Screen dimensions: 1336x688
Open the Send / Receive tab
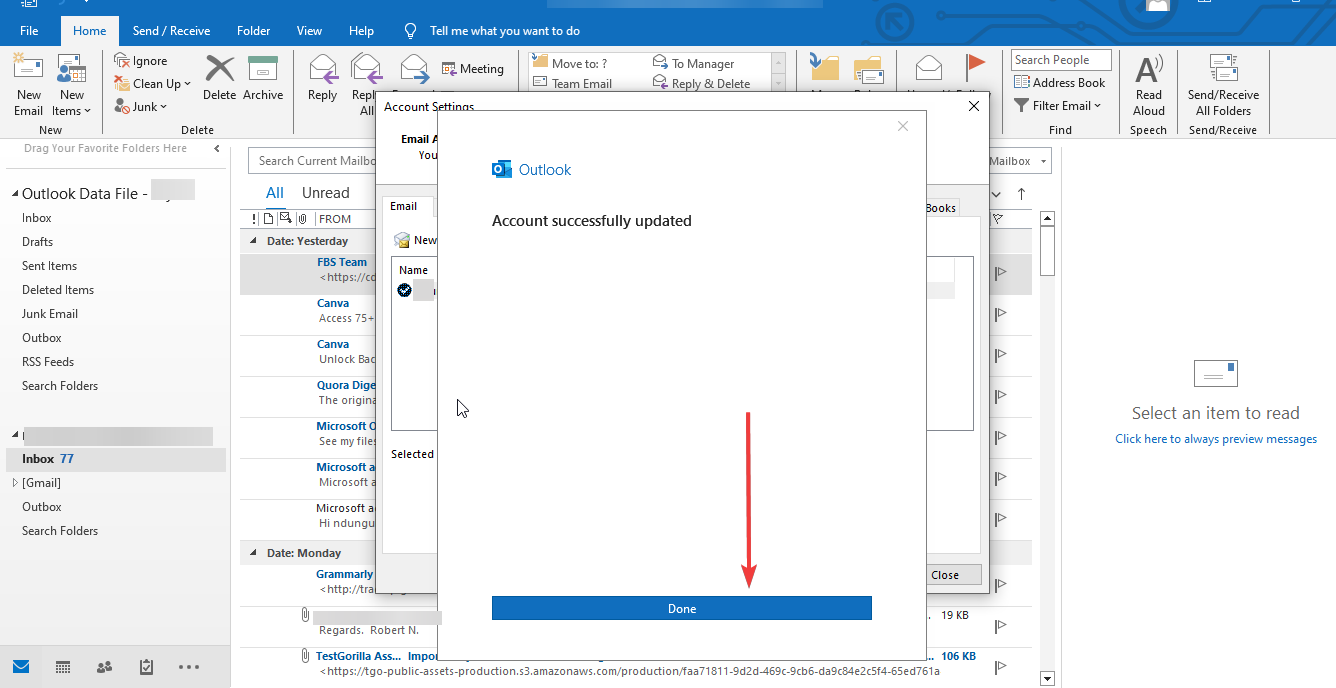[171, 30]
